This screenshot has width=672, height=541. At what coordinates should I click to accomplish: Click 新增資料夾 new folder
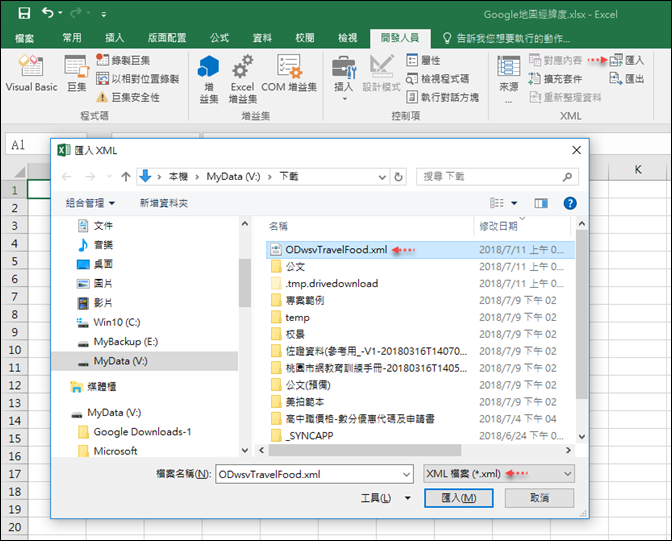(x=164, y=203)
